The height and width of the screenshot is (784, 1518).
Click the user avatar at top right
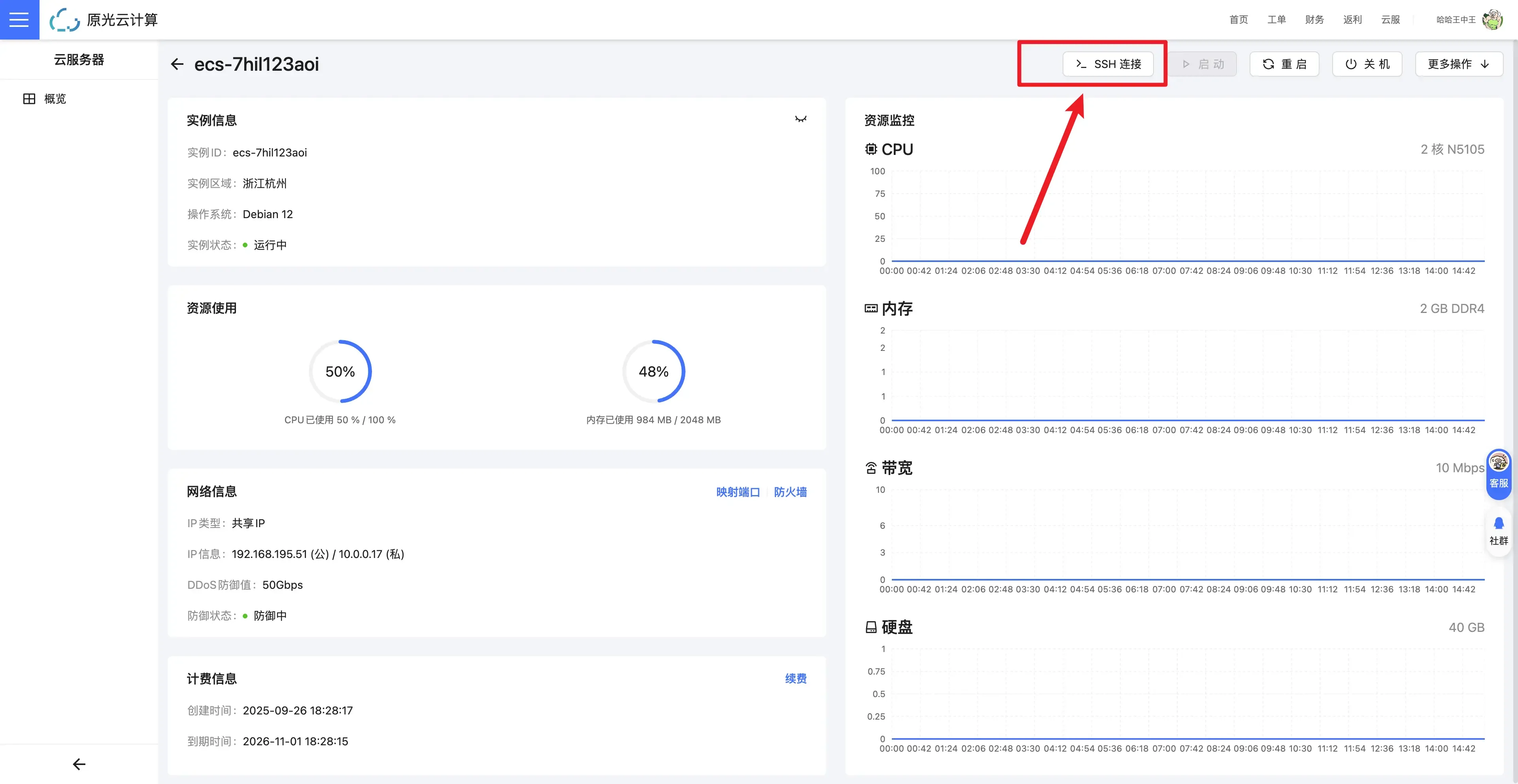pos(1493,19)
